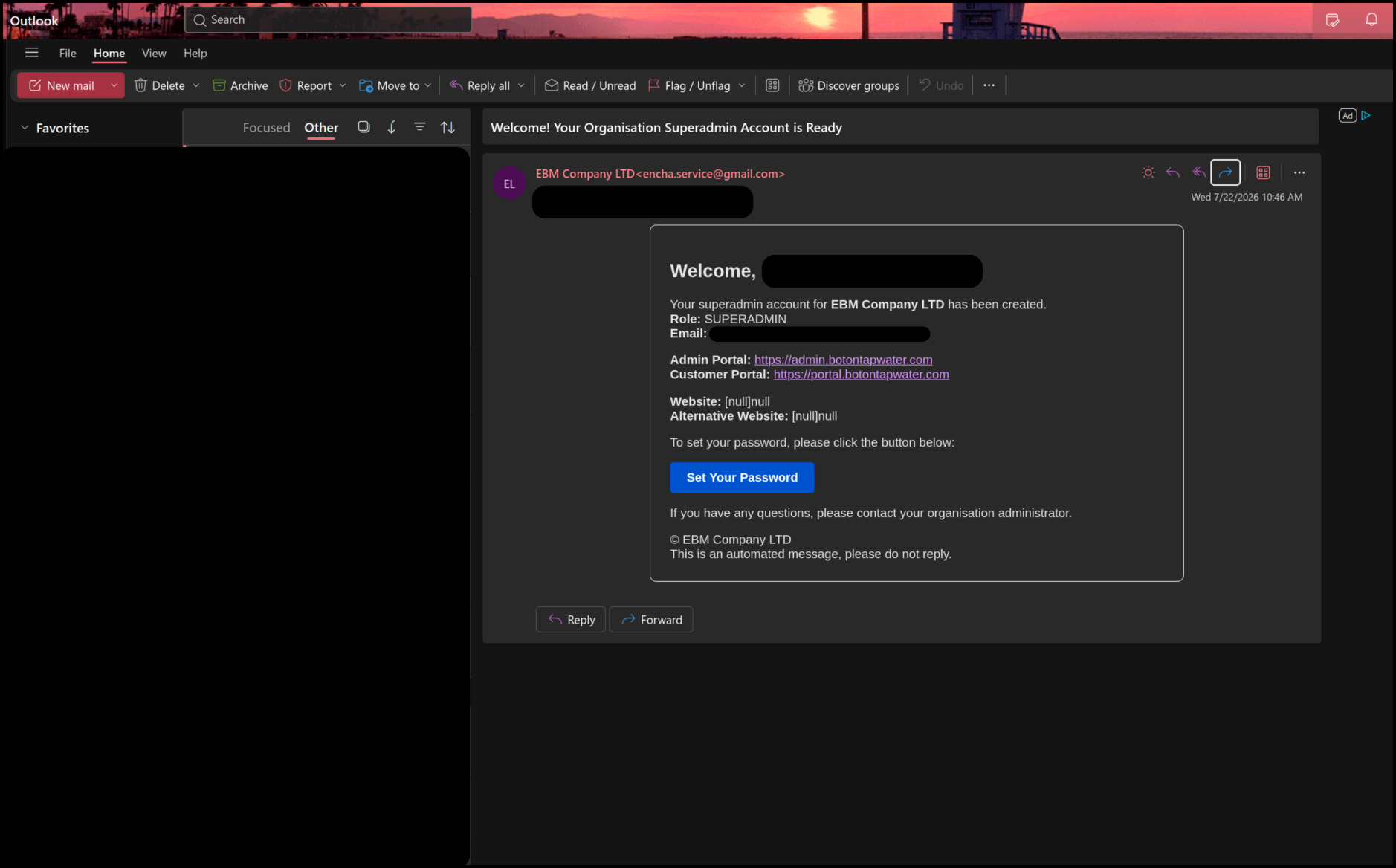Viewport: 1396px width, 868px height.
Task: Click the select-all messages icon
Action: (x=363, y=127)
